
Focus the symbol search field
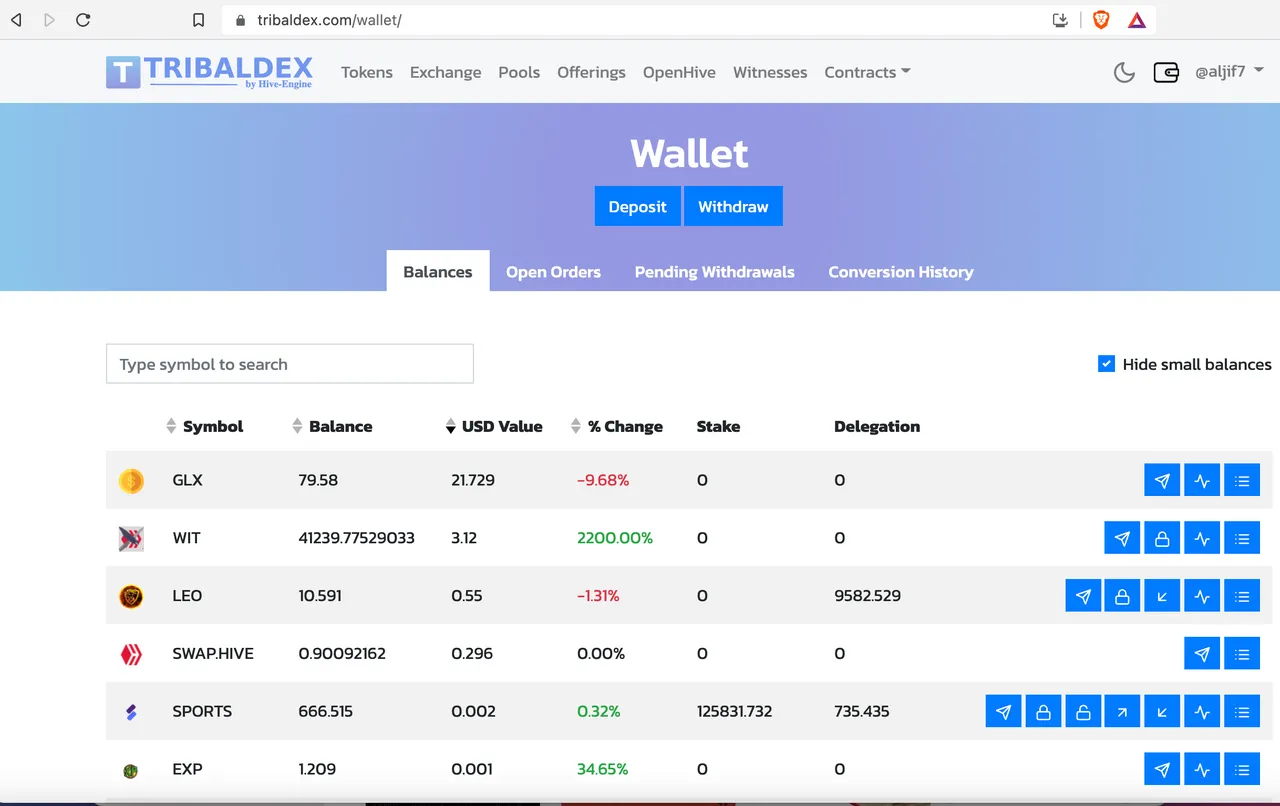click(x=290, y=364)
